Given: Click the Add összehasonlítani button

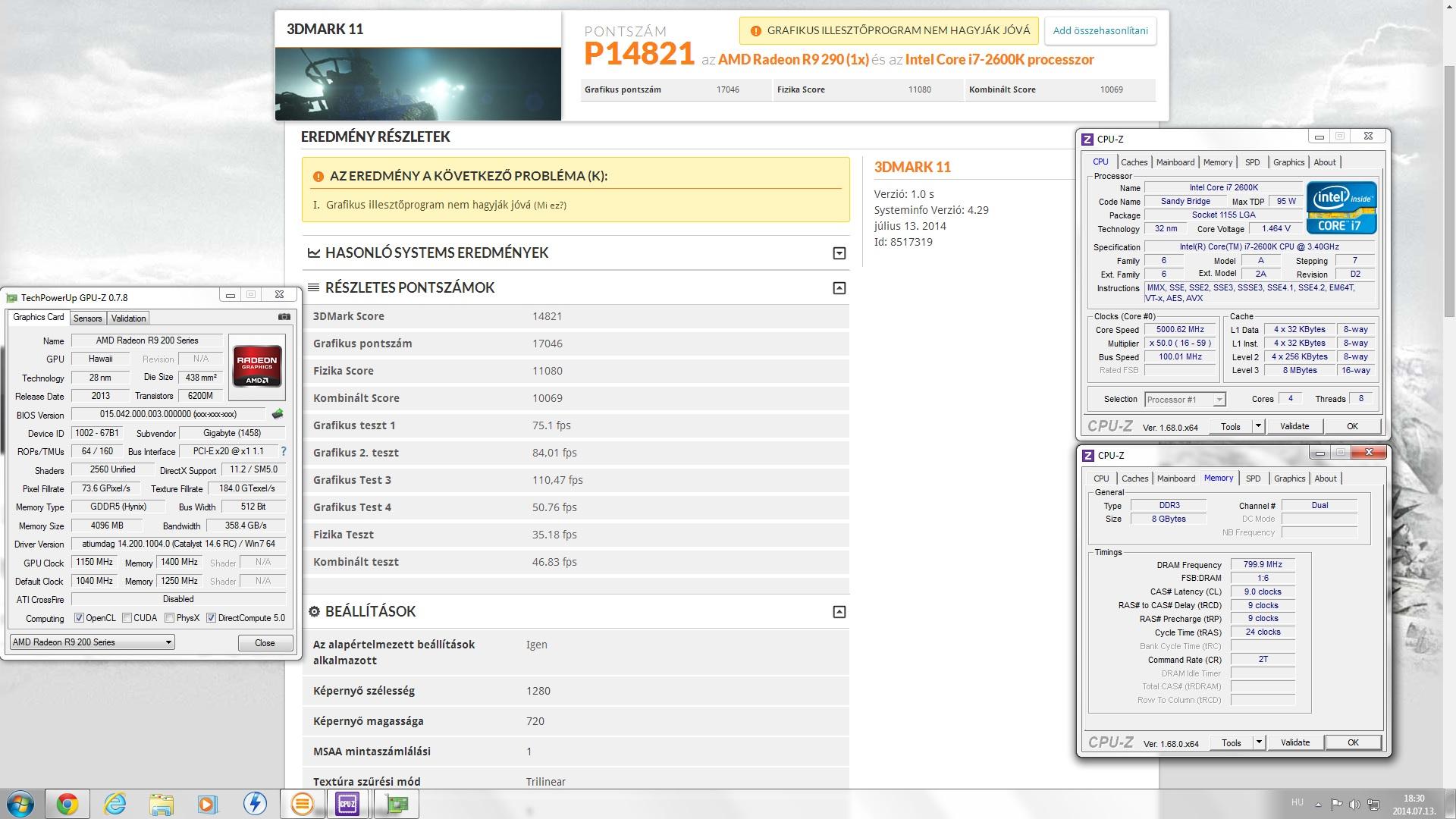Looking at the screenshot, I should (1100, 31).
